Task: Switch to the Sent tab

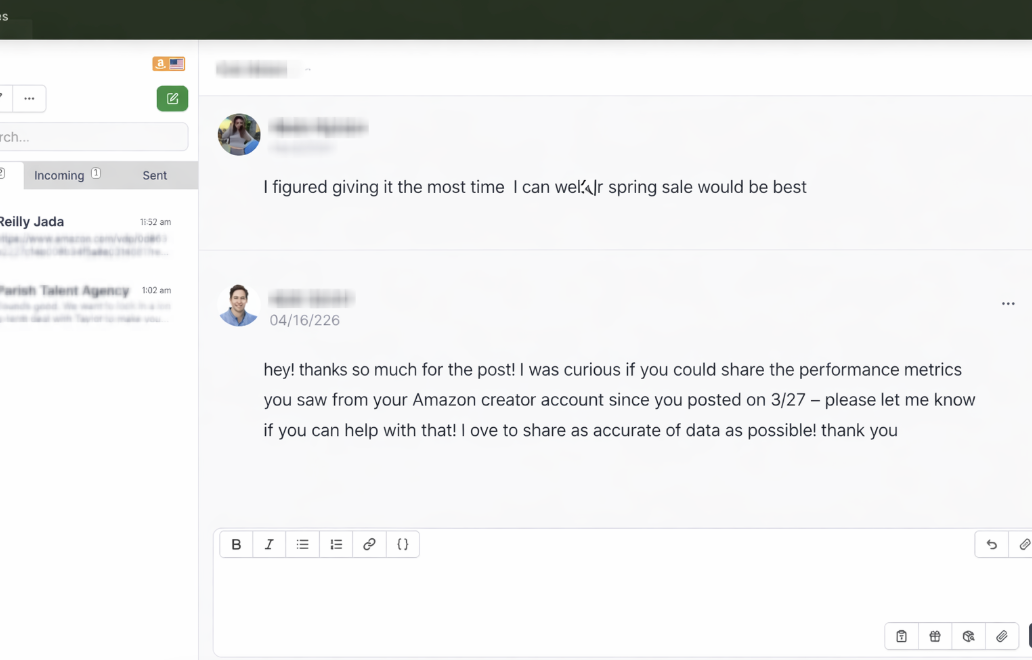Action: coord(155,175)
